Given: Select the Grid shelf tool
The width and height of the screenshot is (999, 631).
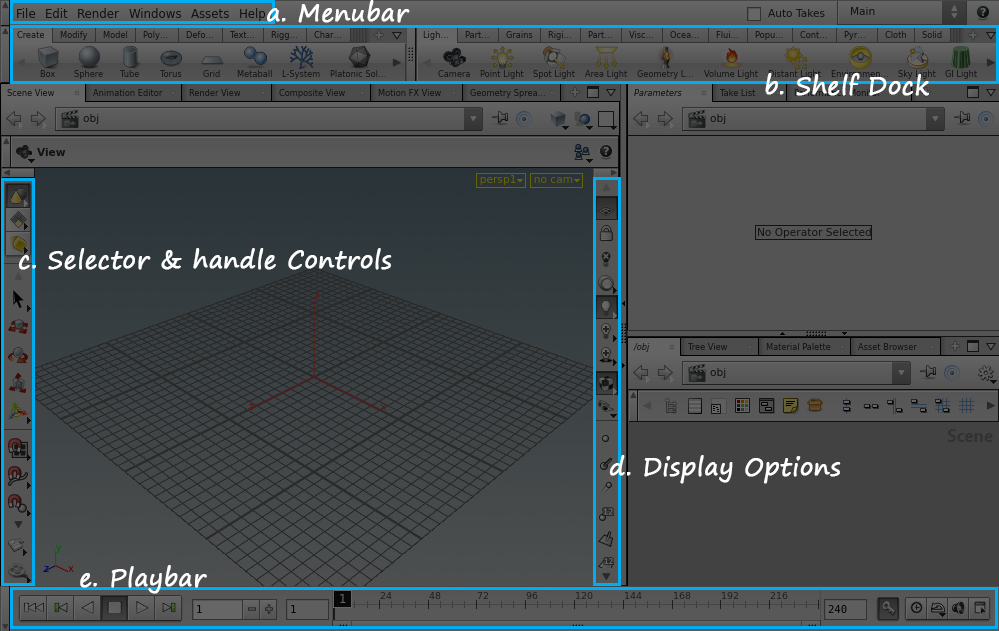Looking at the screenshot, I should (x=212, y=62).
